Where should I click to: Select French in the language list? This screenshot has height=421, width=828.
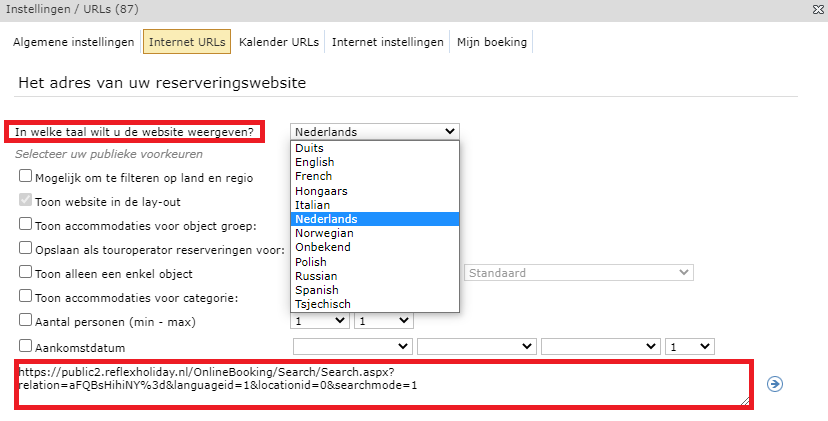375,176
